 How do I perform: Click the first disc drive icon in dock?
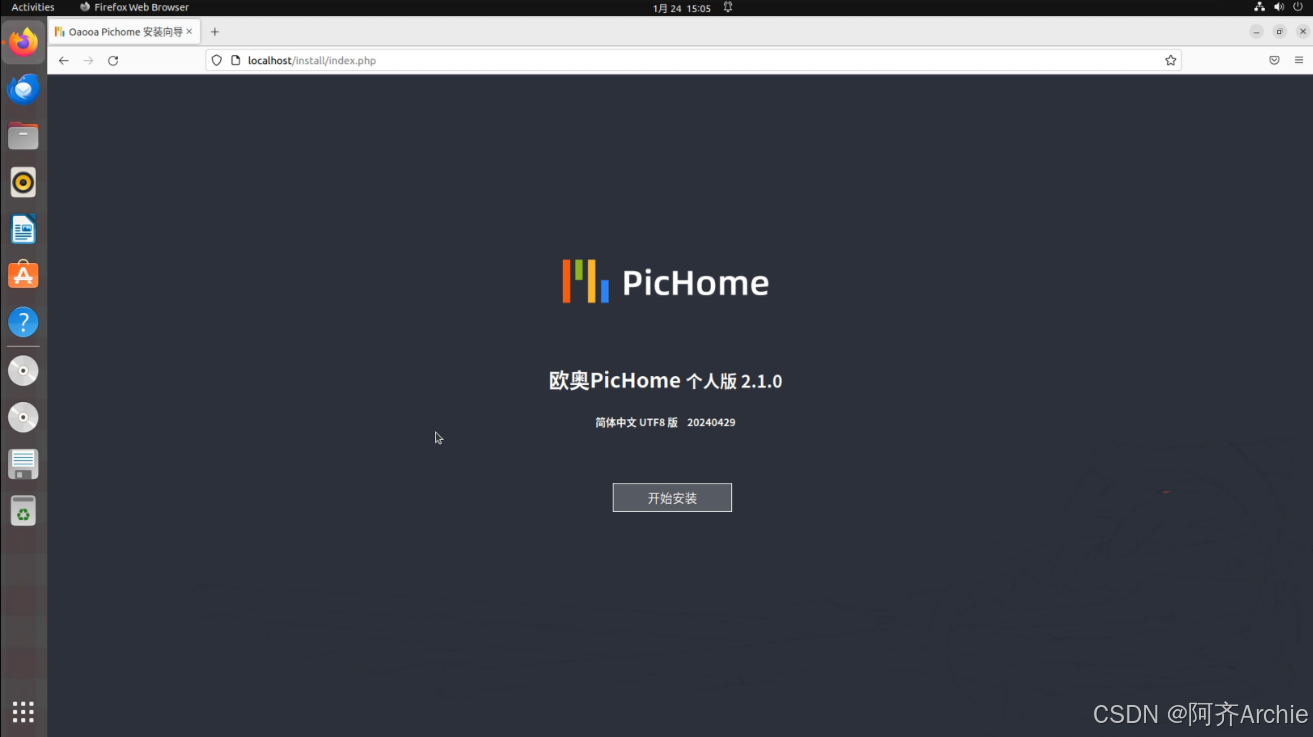click(x=23, y=371)
